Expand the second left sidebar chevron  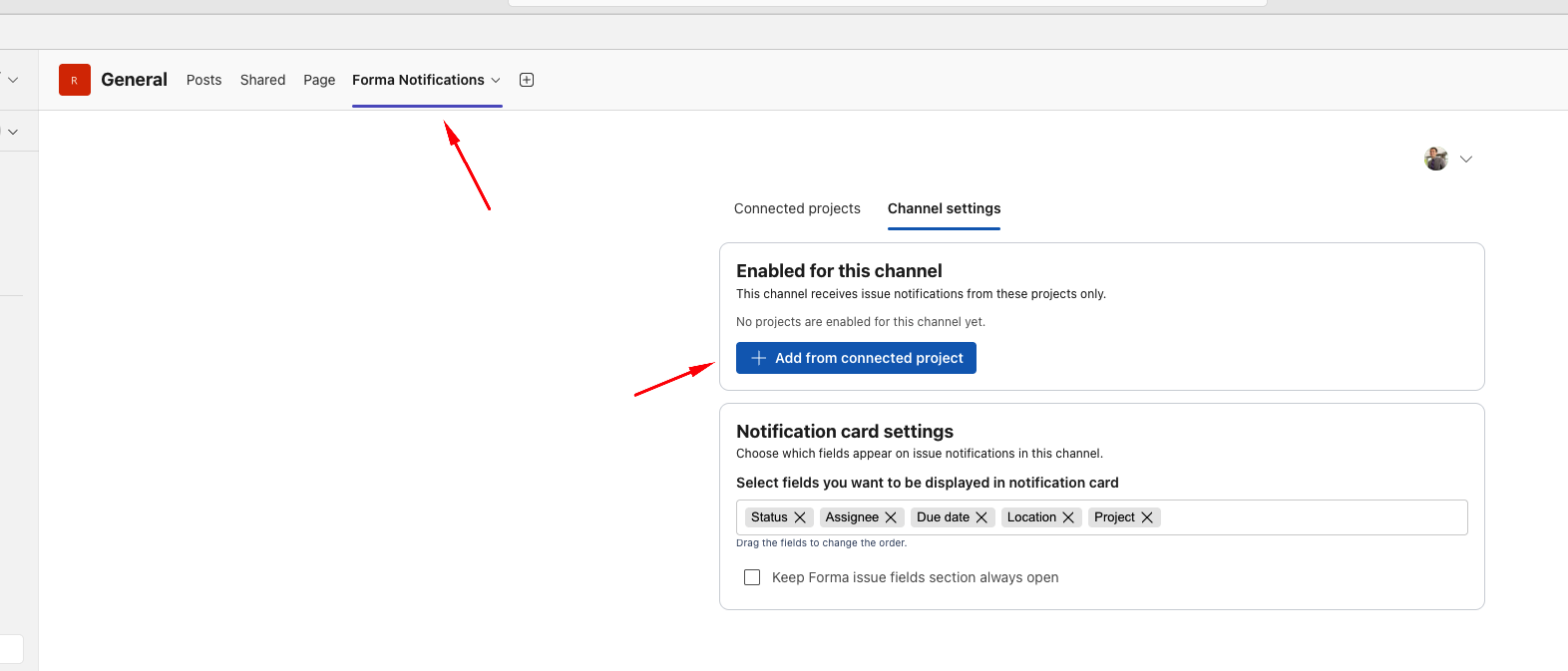coord(13,132)
